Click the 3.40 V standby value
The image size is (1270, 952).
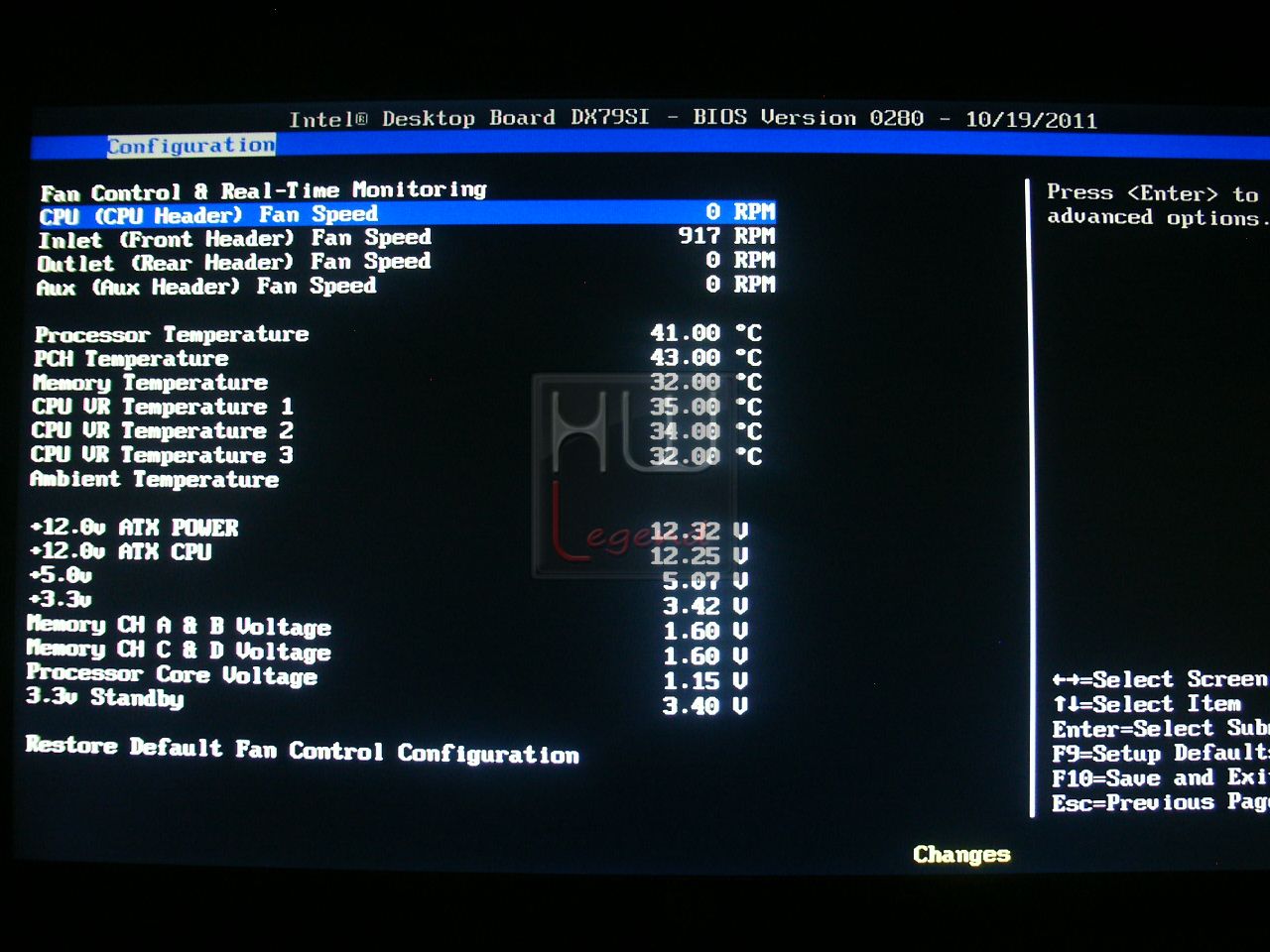point(705,706)
